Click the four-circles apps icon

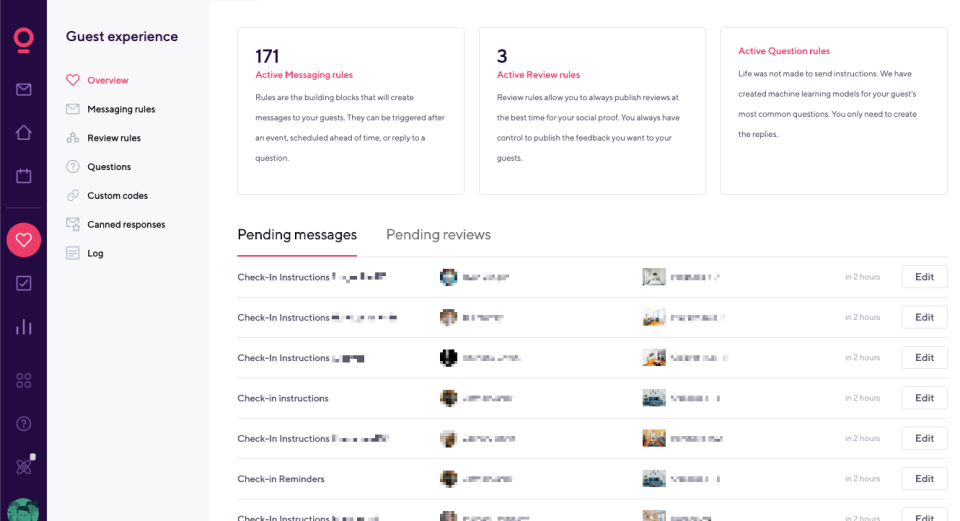pyautogui.click(x=23, y=380)
